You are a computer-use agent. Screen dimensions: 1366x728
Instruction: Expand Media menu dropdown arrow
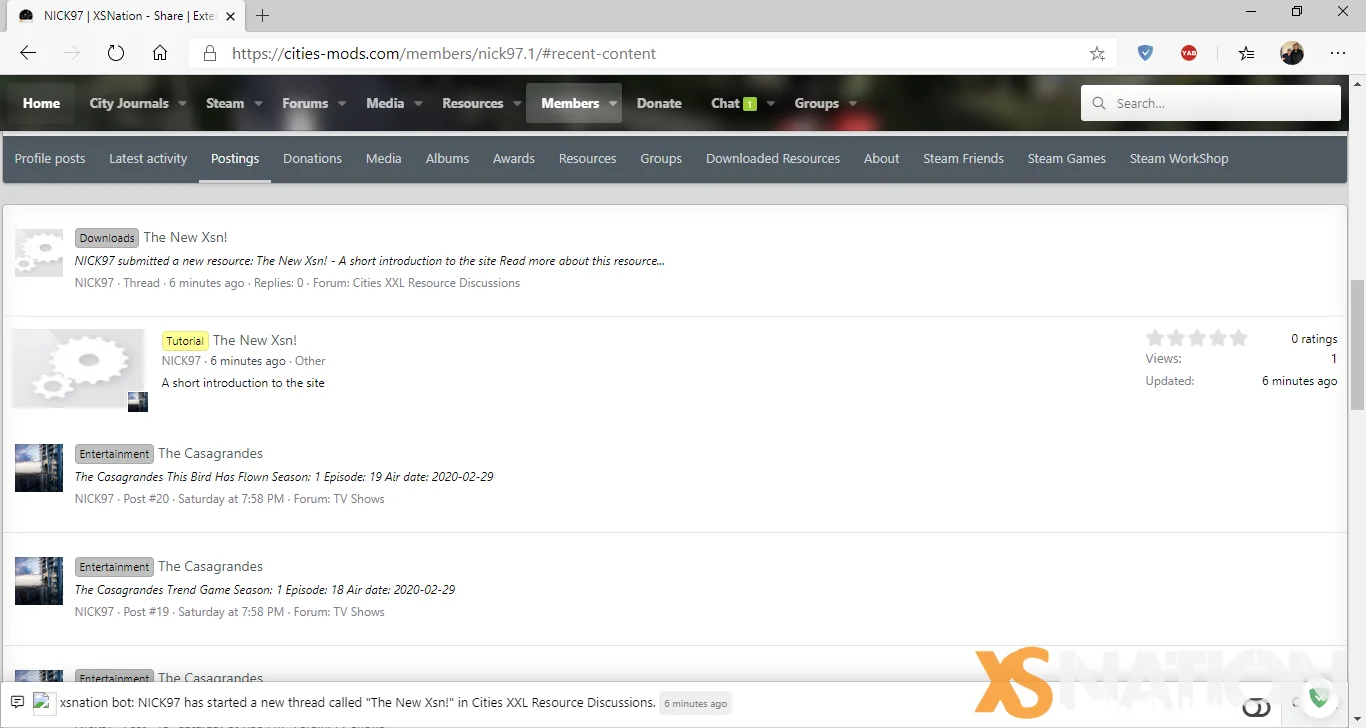(x=418, y=103)
